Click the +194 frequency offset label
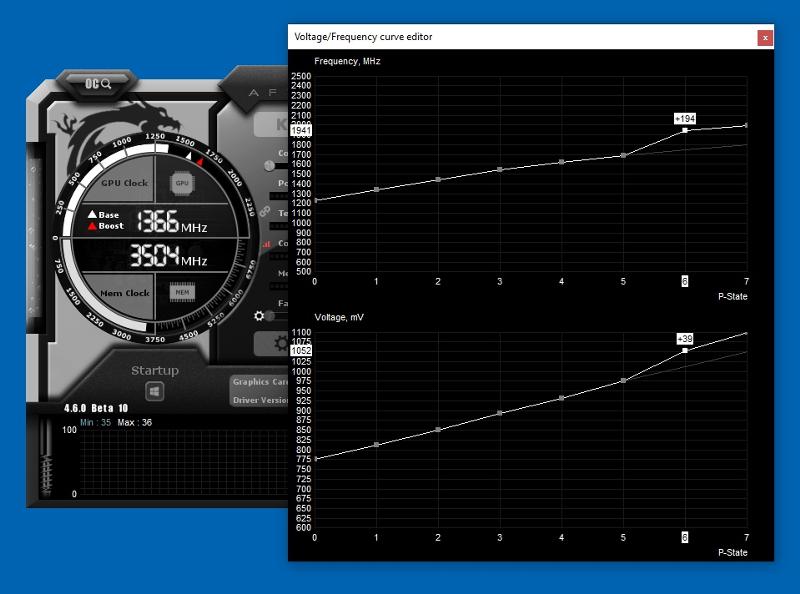Image resolution: width=800 pixels, height=594 pixels. click(x=683, y=117)
